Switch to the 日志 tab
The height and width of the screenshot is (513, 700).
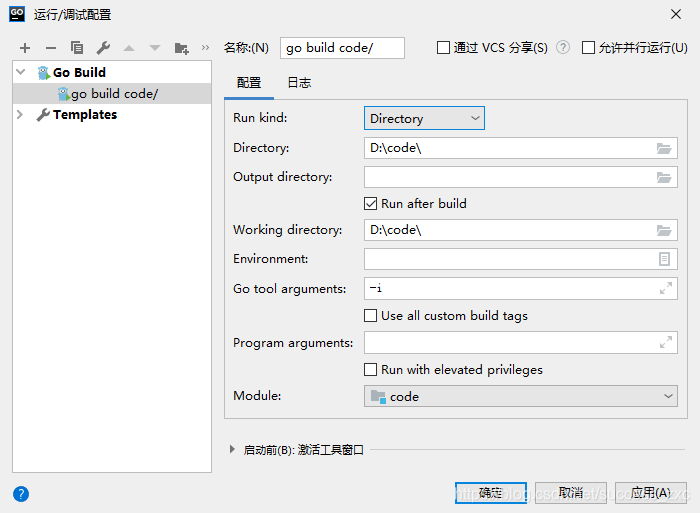click(x=299, y=83)
